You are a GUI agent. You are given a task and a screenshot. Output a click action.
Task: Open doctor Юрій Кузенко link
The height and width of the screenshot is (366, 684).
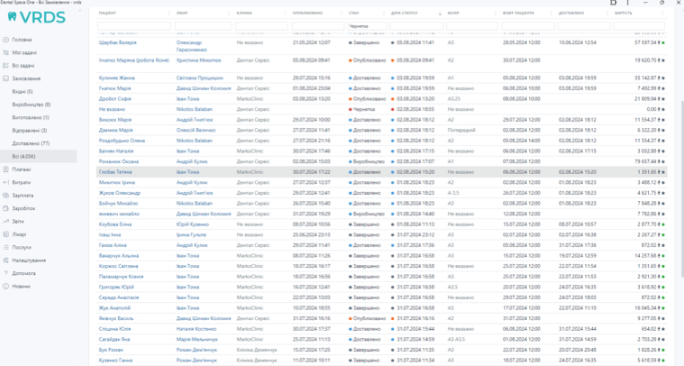tap(192, 224)
